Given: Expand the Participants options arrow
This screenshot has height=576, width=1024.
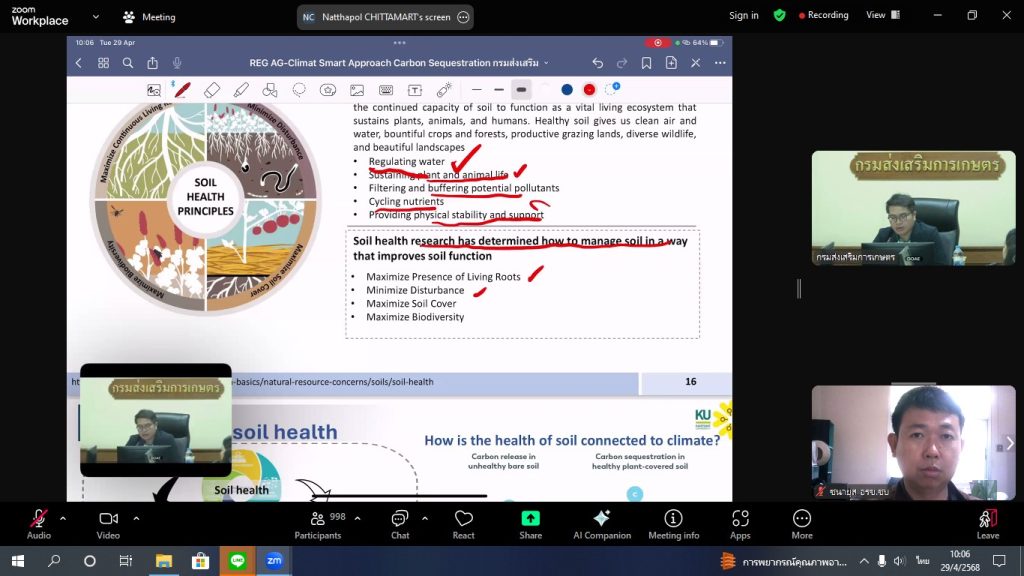Looking at the screenshot, I should coord(357,518).
